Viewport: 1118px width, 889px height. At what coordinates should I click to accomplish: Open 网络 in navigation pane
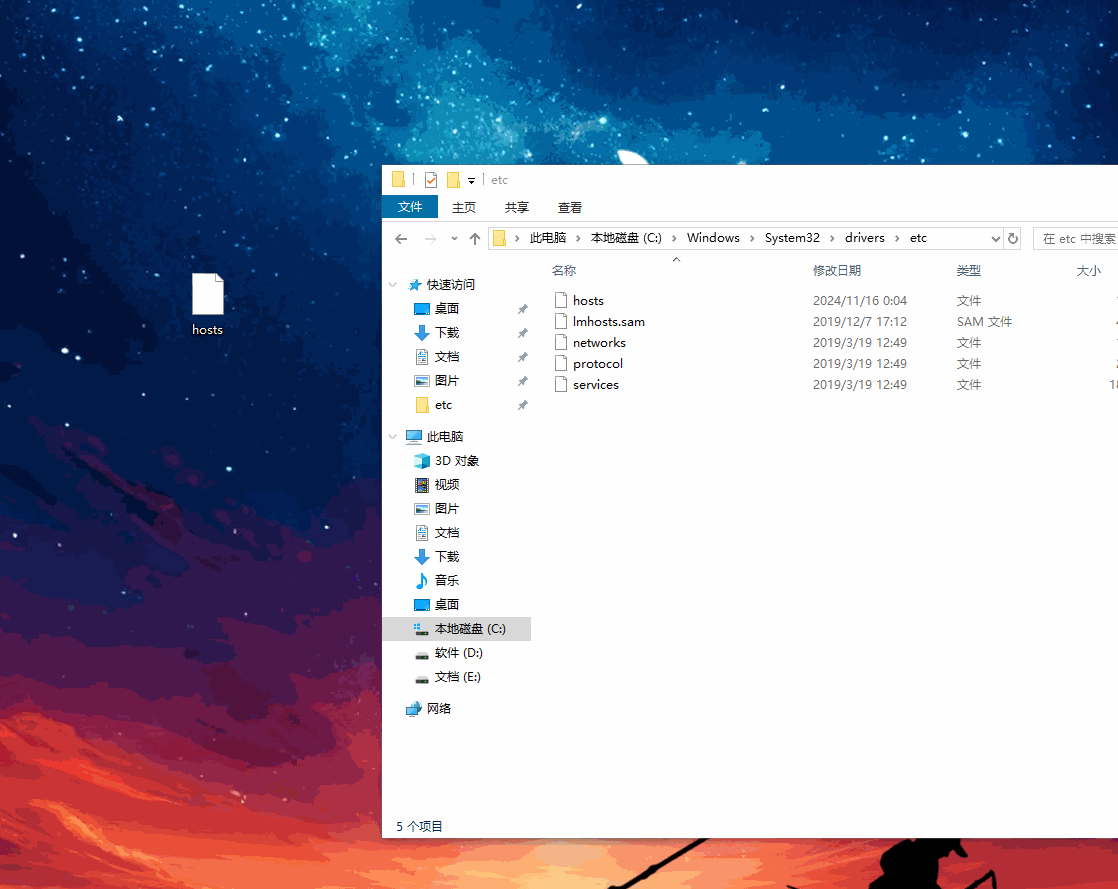pos(439,709)
